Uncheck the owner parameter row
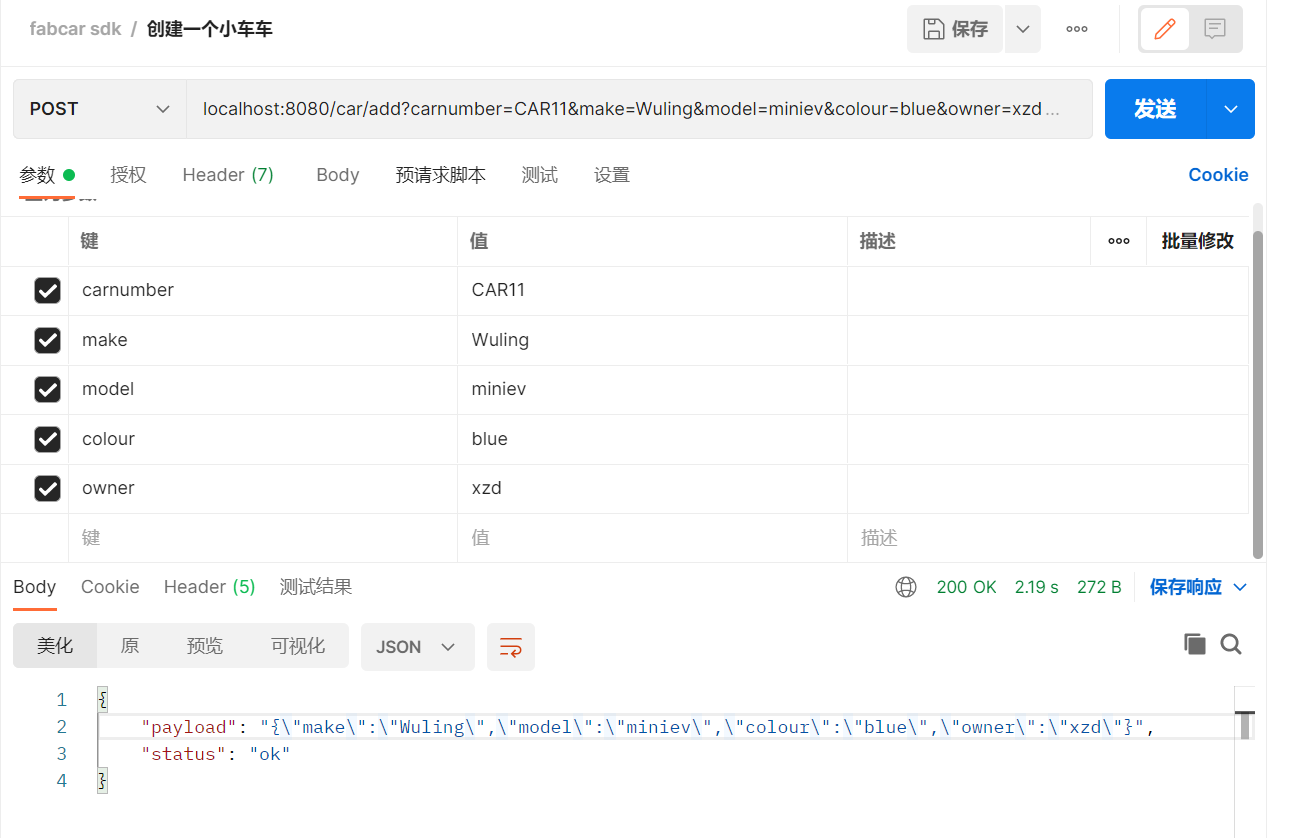 click(x=47, y=487)
